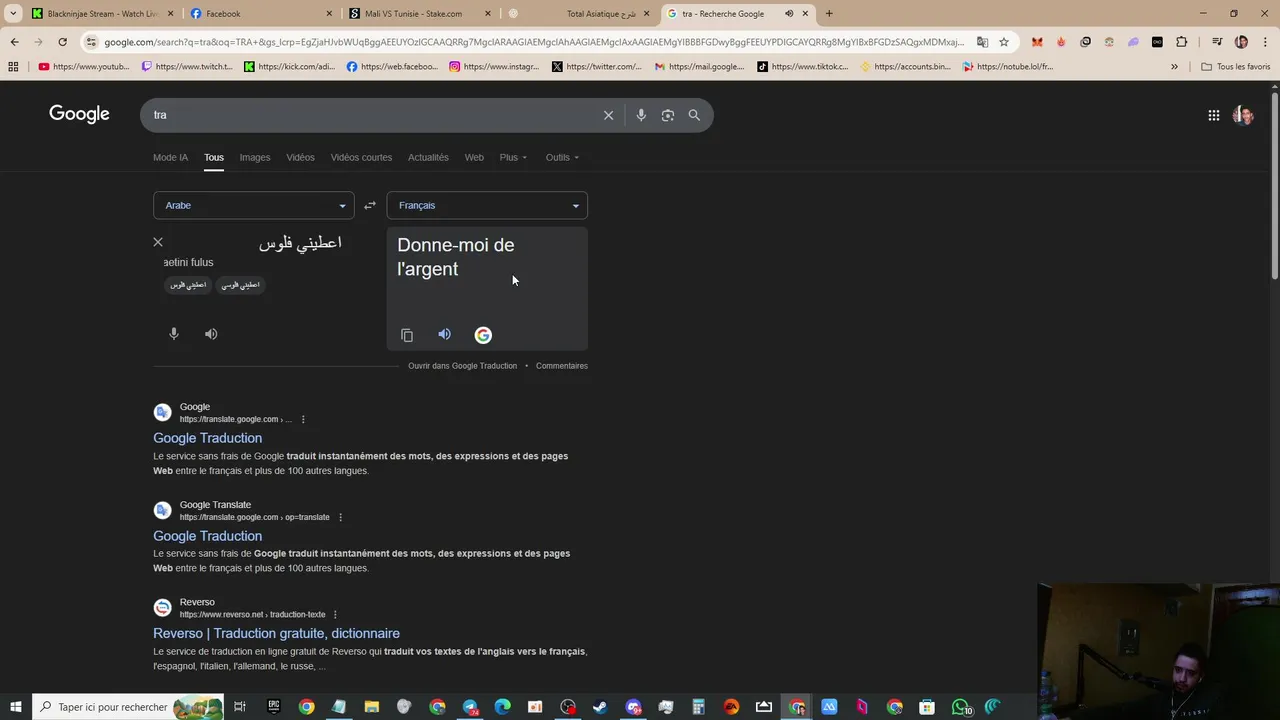Image resolution: width=1280 pixels, height=720 pixels.
Task: Expand the Outils tools menu
Action: 562,157
